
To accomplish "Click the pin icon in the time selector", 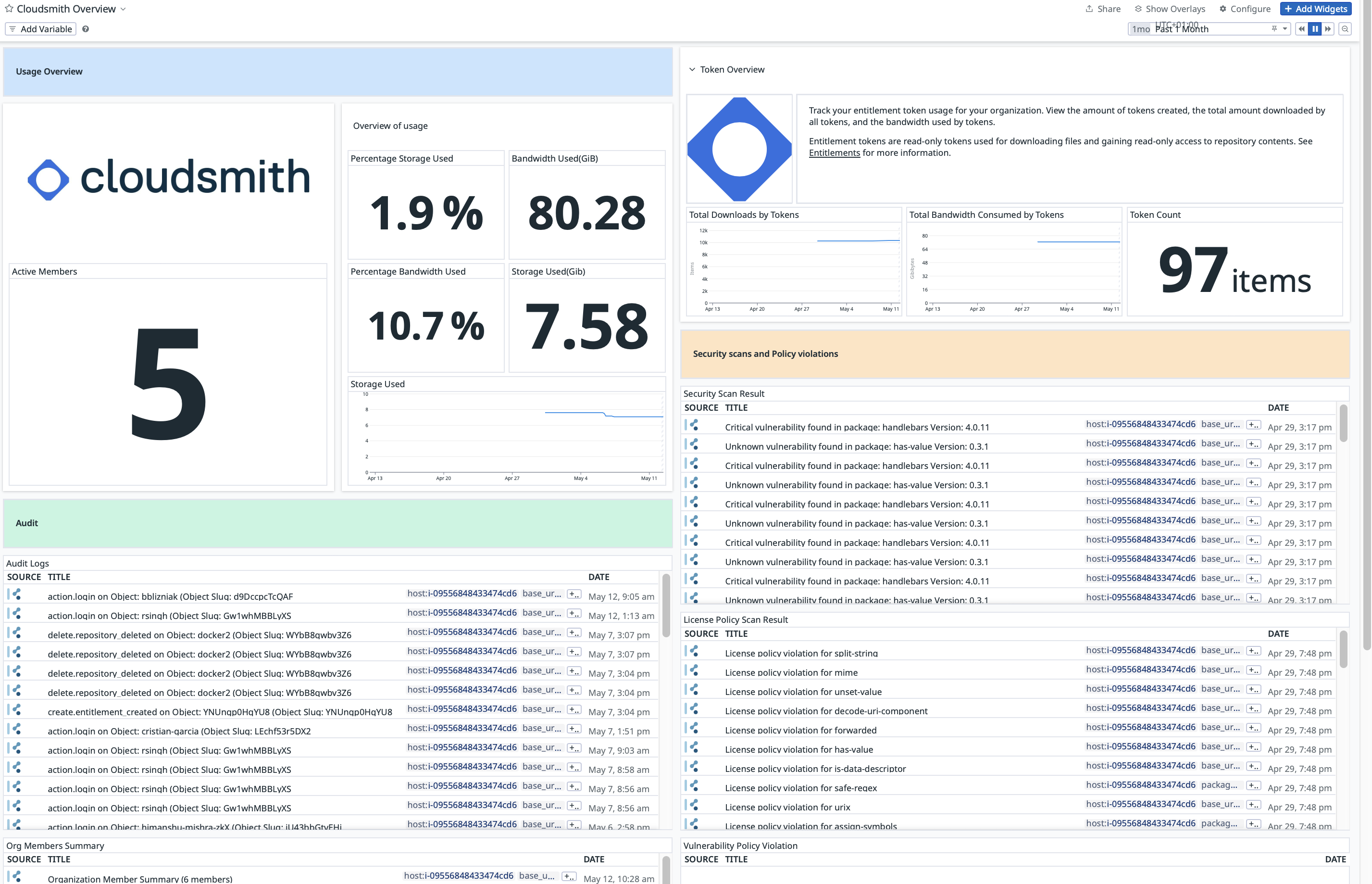I will pos(1274,29).
